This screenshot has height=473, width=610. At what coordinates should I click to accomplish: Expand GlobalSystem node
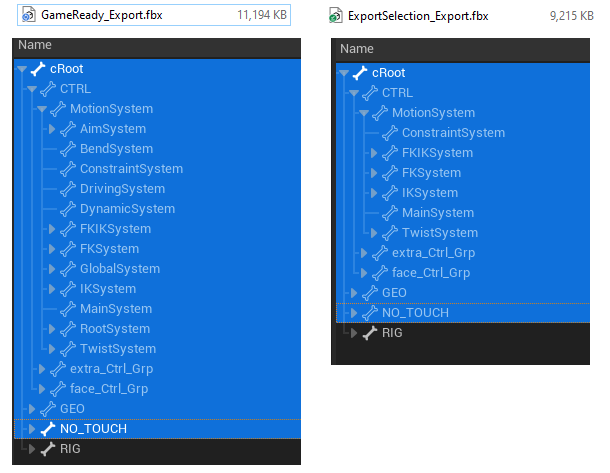52,269
